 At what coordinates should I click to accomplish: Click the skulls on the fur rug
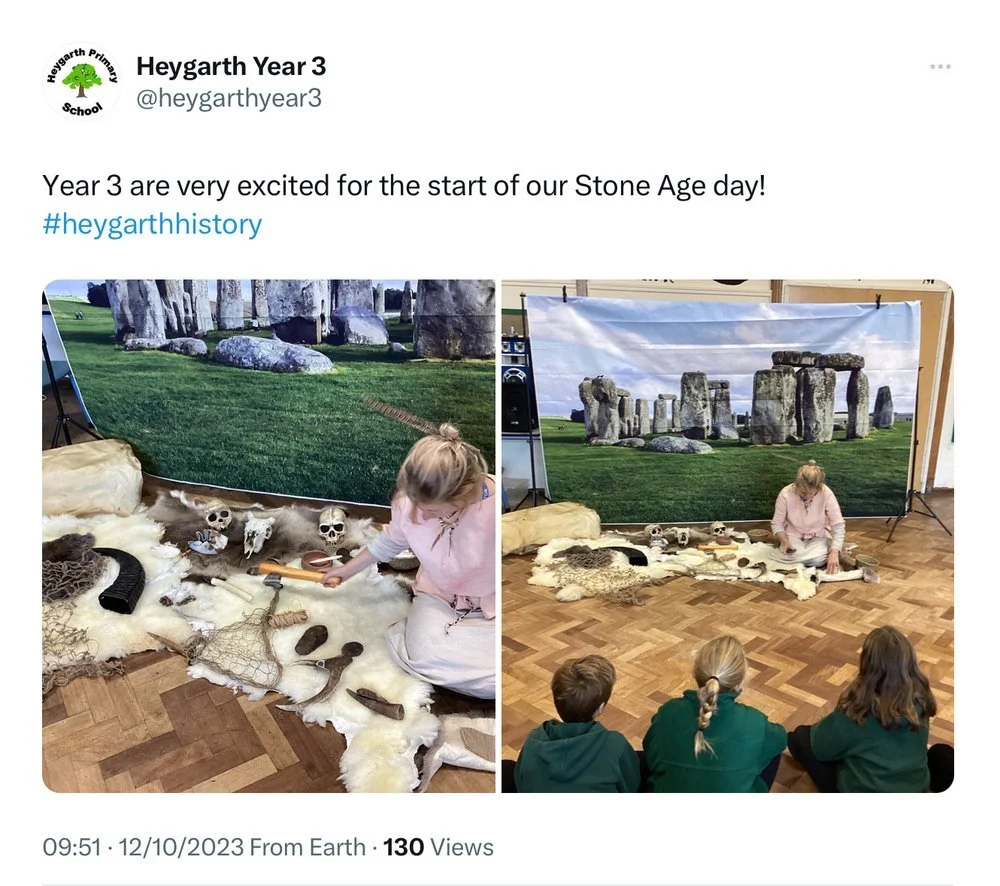[x=274, y=526]
